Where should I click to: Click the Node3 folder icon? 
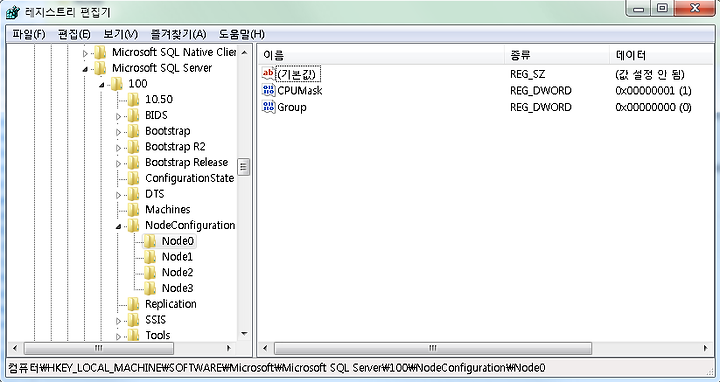150,288
